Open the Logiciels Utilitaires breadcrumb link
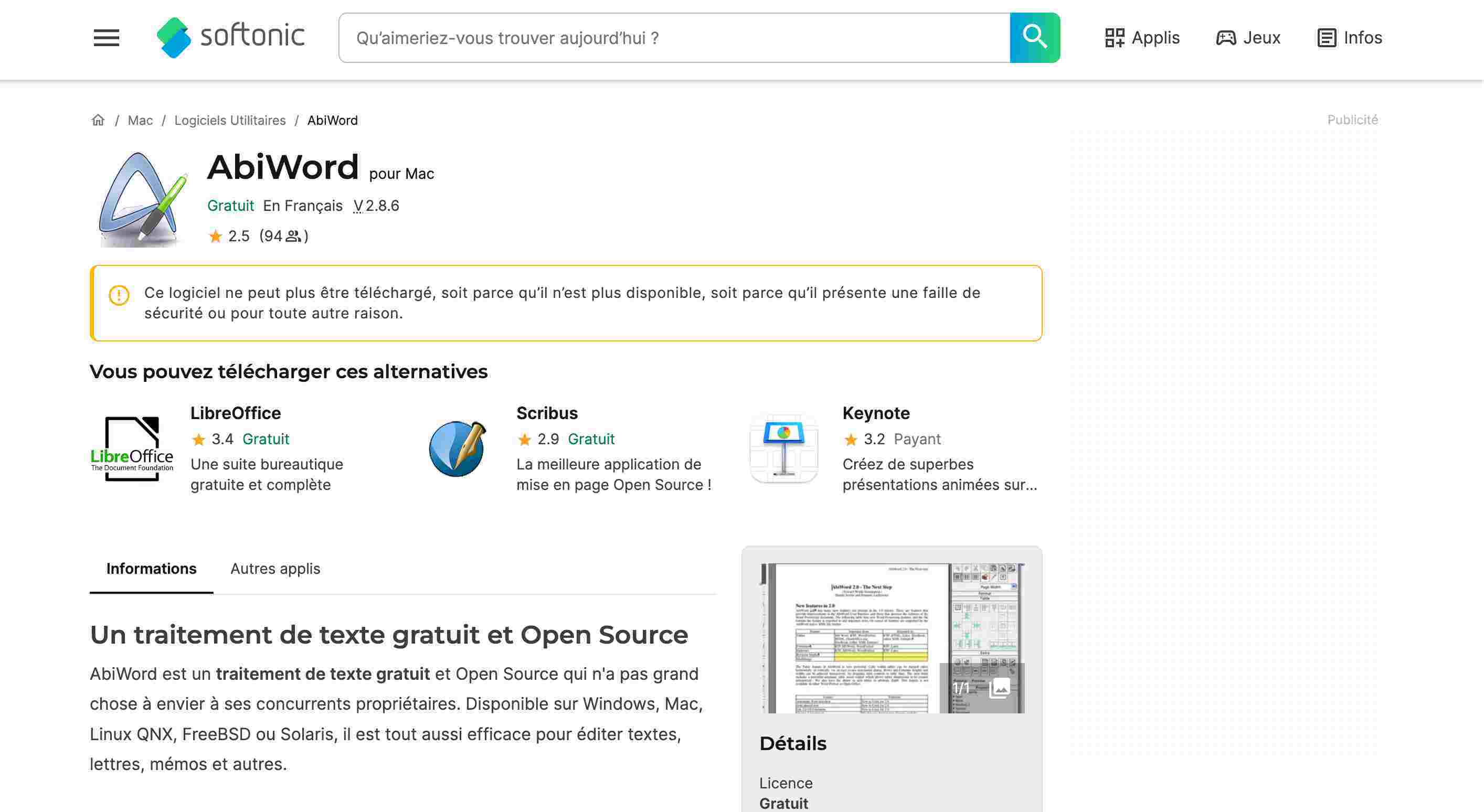 pos(230,120)
